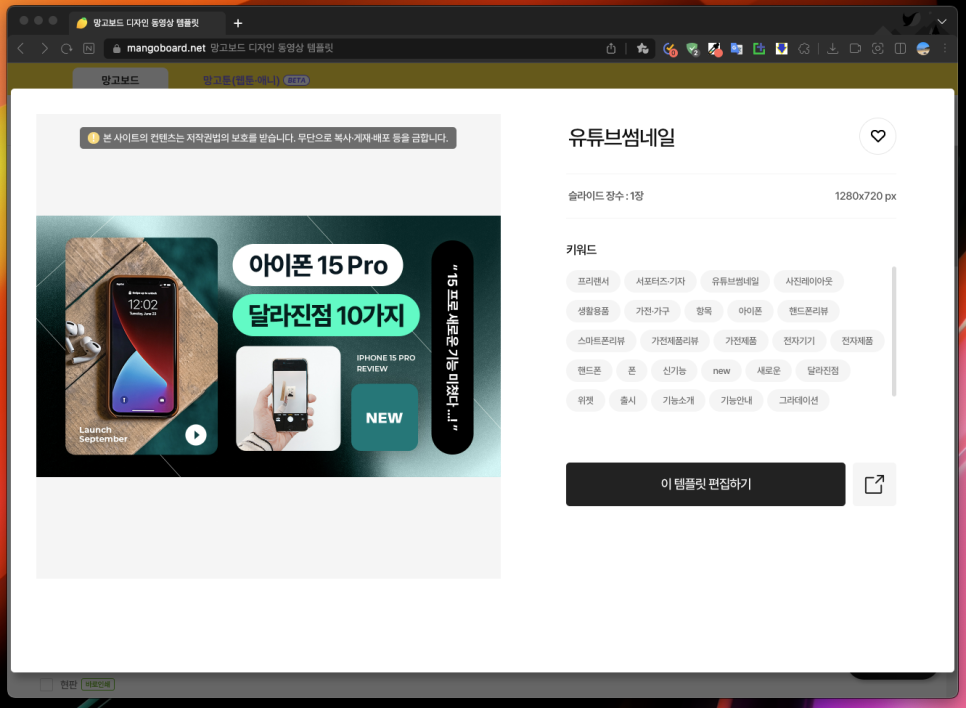Click the video capture toolbar icon
This screenshot has height=708, width=966.
[855, 48]
